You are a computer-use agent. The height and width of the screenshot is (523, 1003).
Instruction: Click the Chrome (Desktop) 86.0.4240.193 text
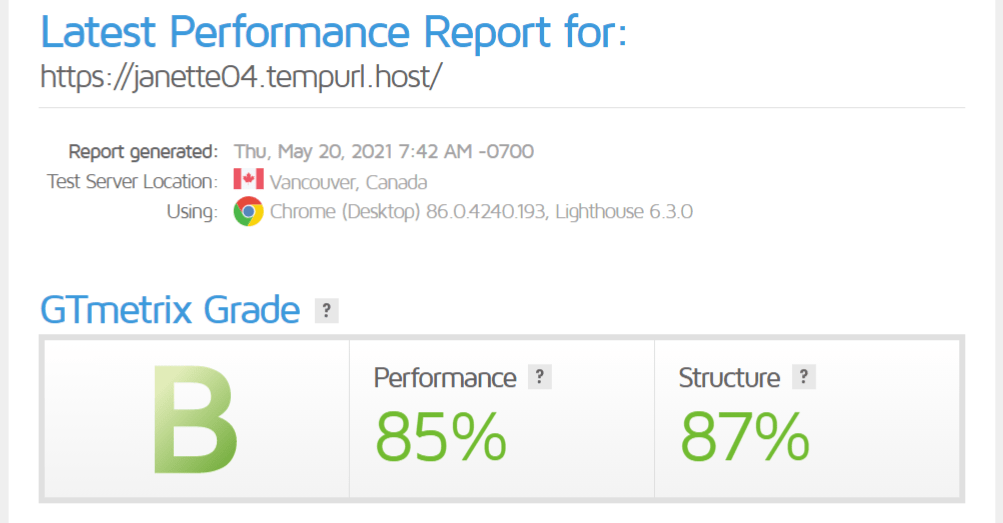click(x=408, y=212)
